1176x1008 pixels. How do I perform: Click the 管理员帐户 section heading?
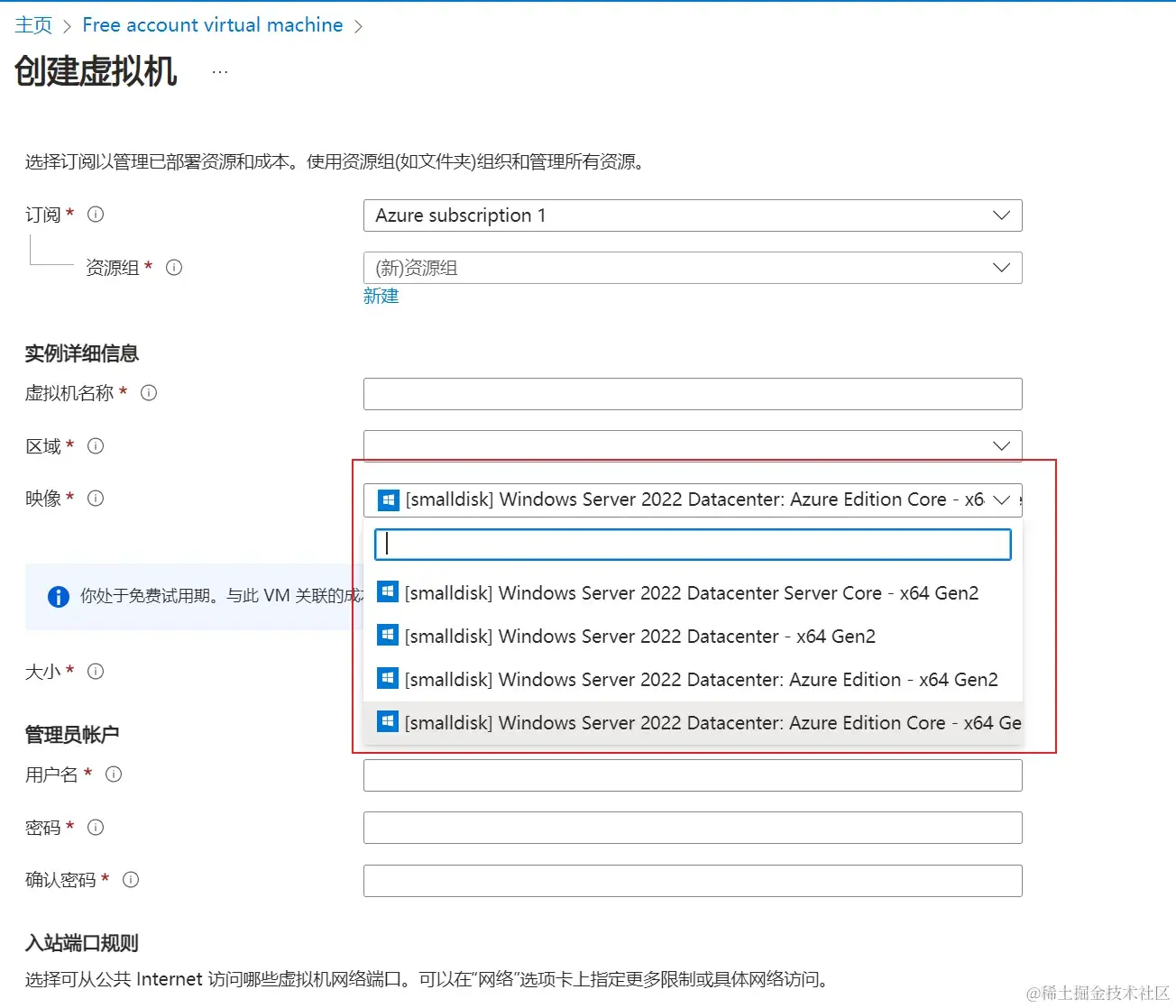pos(72,735)
